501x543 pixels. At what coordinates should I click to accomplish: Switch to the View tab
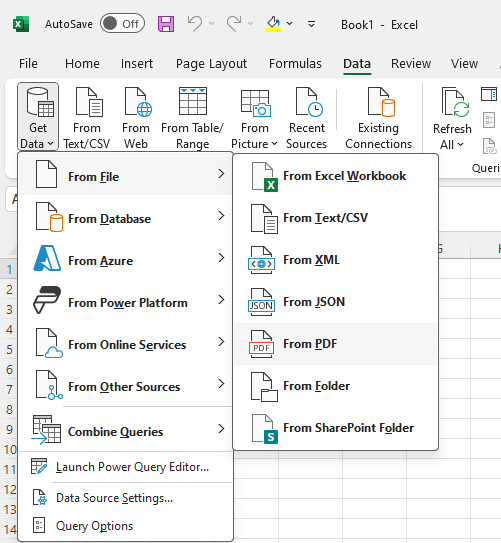tap(464, 64)
